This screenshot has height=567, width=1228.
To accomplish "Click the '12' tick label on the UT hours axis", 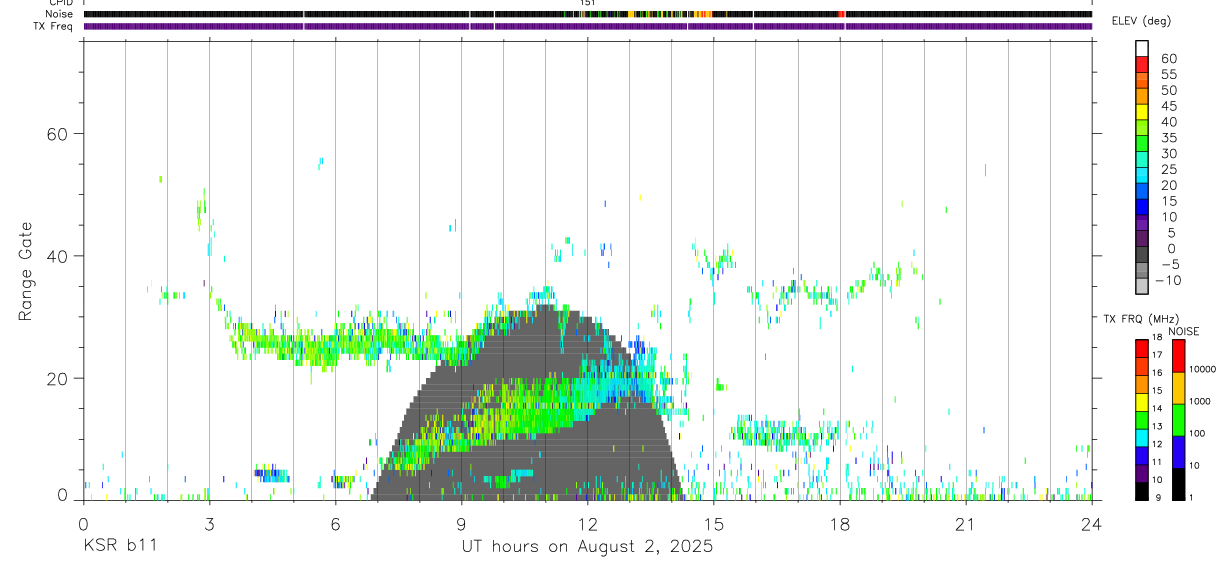I will [x=587, y=523].
